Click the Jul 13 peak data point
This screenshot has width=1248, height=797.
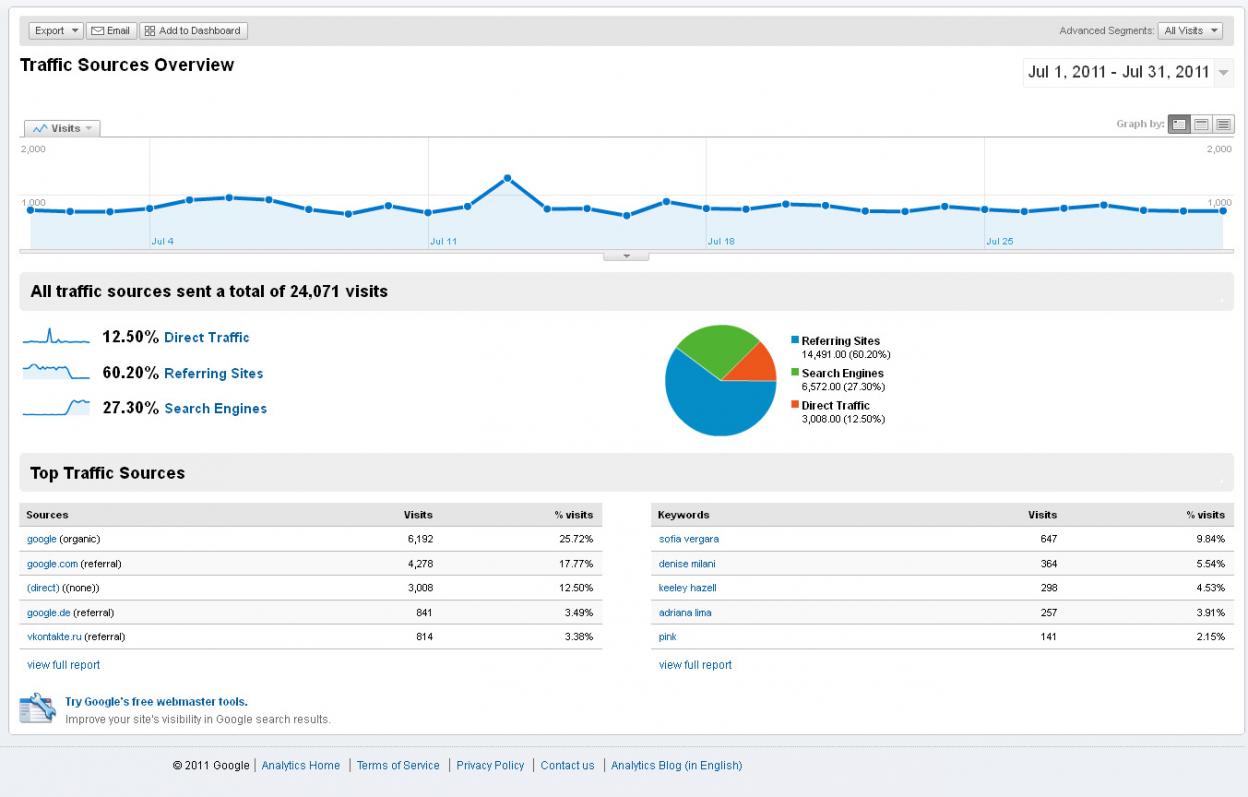[508, 178]
